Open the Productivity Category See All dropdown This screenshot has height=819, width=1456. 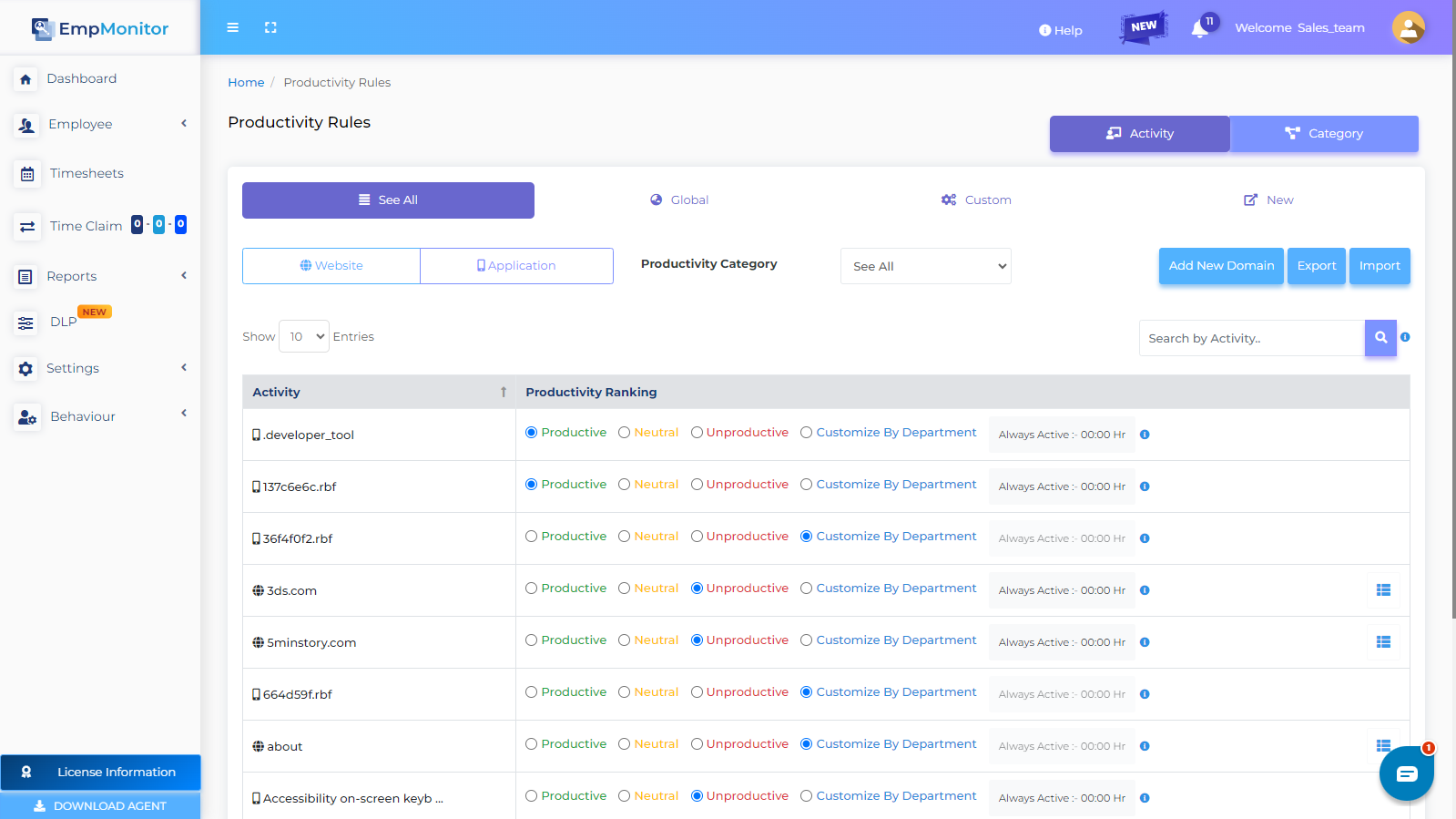pyautogui.click(x=925, y=266)
